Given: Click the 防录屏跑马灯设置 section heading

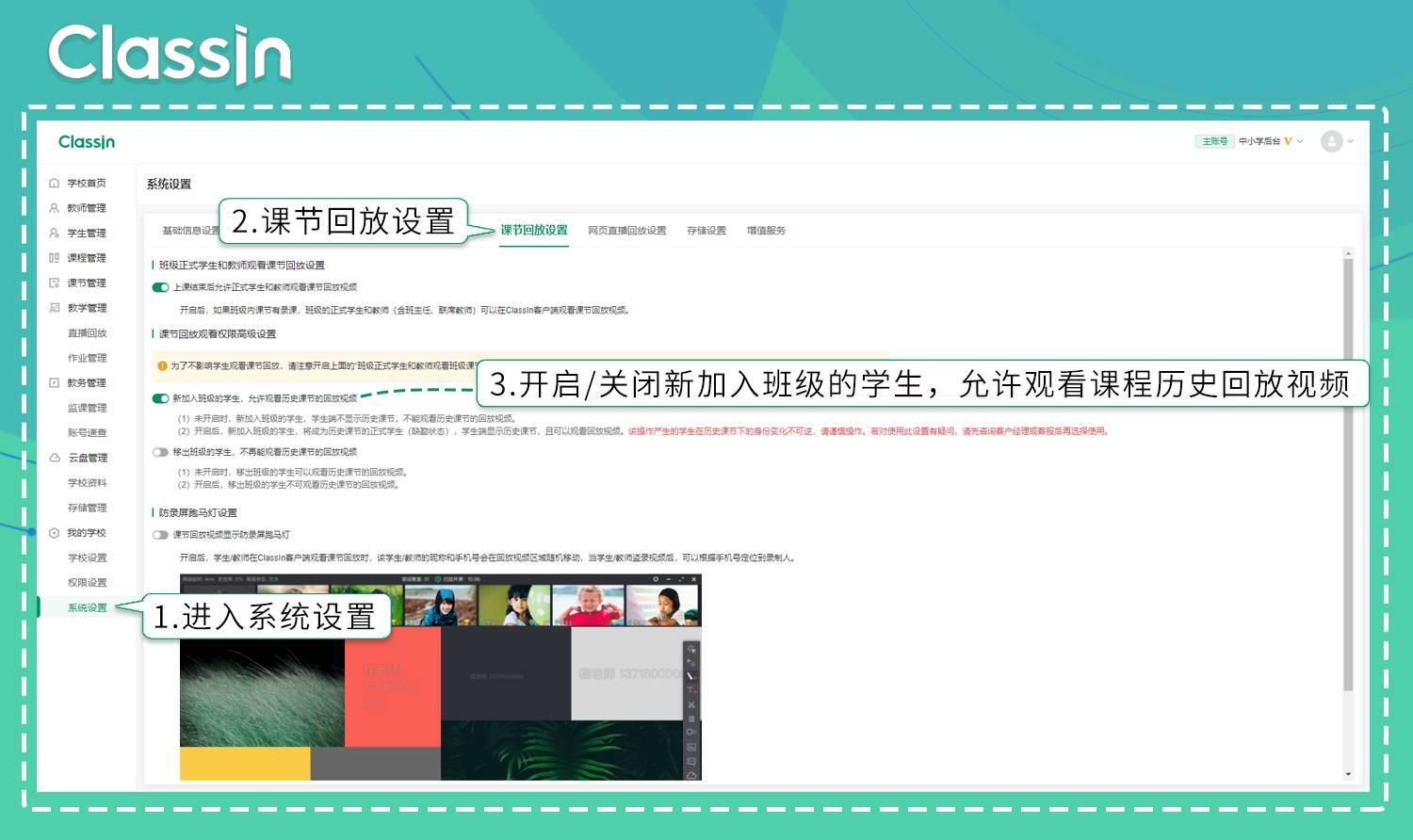Looking at the screenshot, I should click(x=198, y=513).
